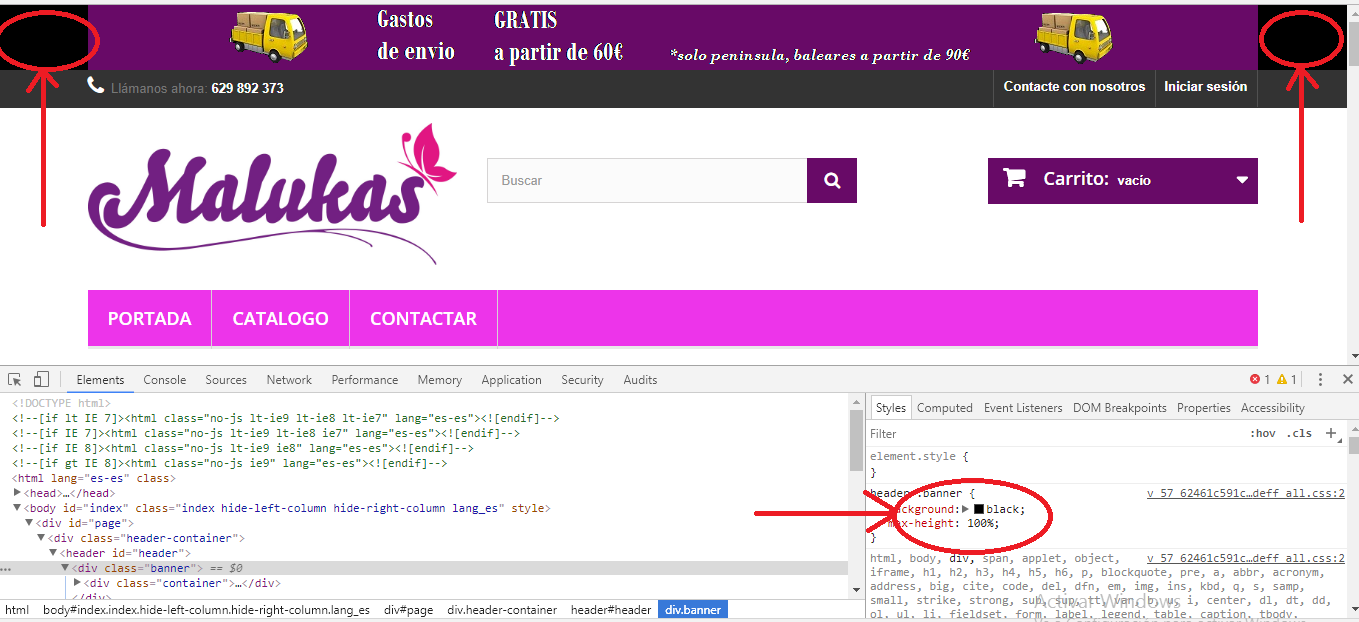The height and width of the screenshot is (622, 1359).
Task: Click the yellow warning count indicator
Action: pos(1286,380)
